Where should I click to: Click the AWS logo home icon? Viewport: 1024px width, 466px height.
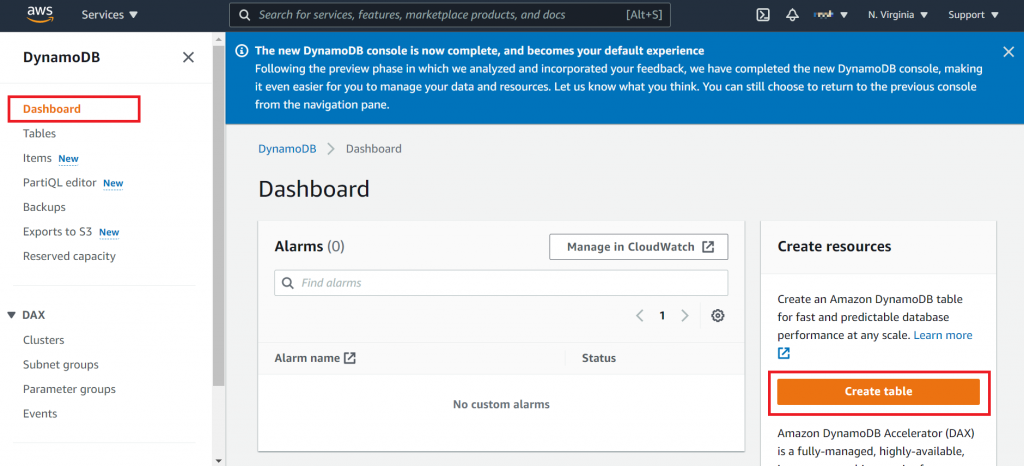pyautogui.click(x=40, y=14)
